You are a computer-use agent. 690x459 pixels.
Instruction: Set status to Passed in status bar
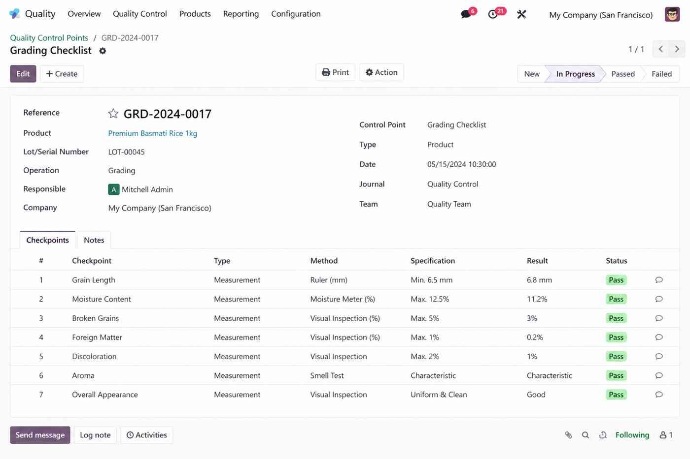[622, 74]
